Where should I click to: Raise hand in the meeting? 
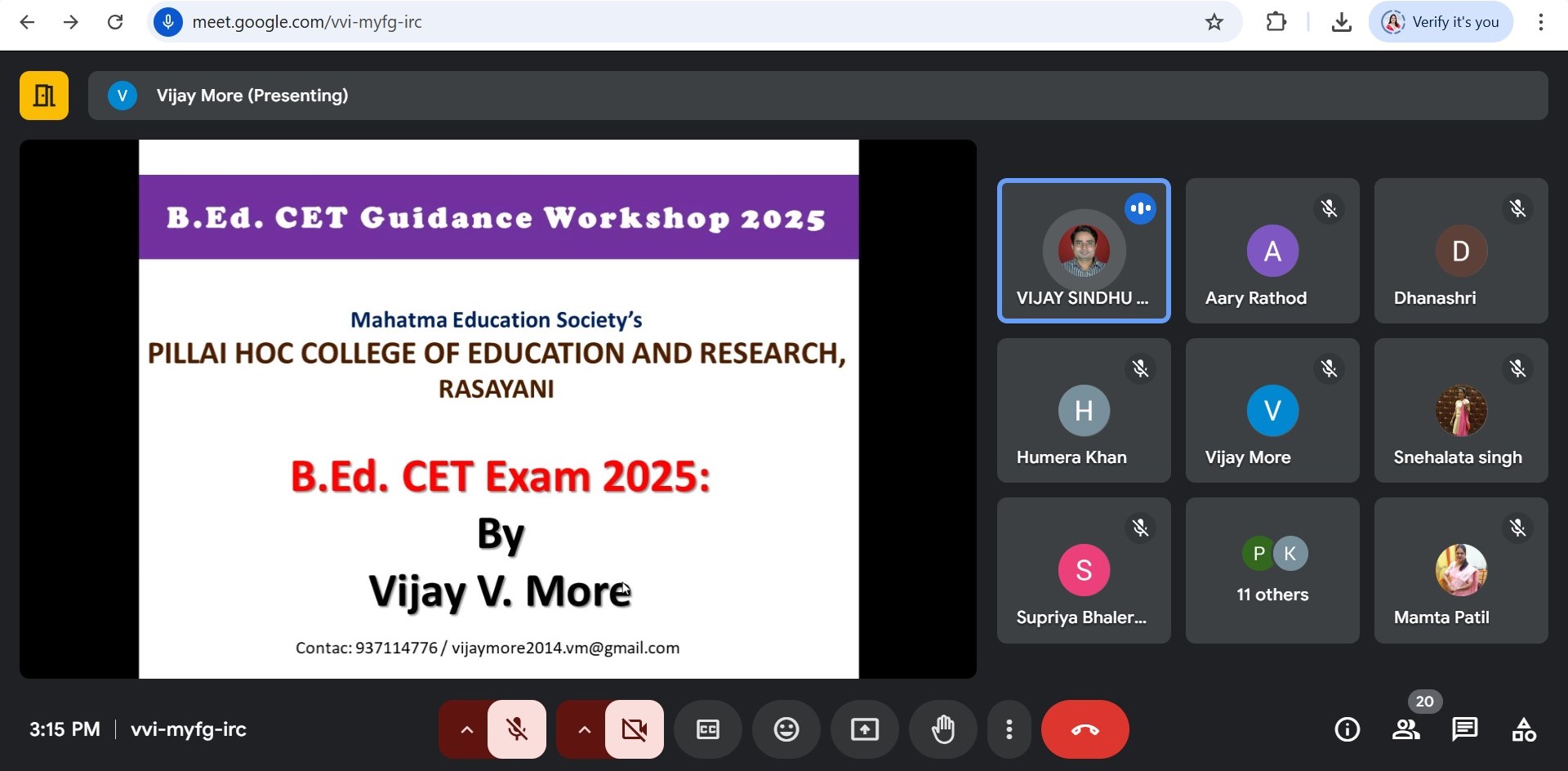[943, 729]
